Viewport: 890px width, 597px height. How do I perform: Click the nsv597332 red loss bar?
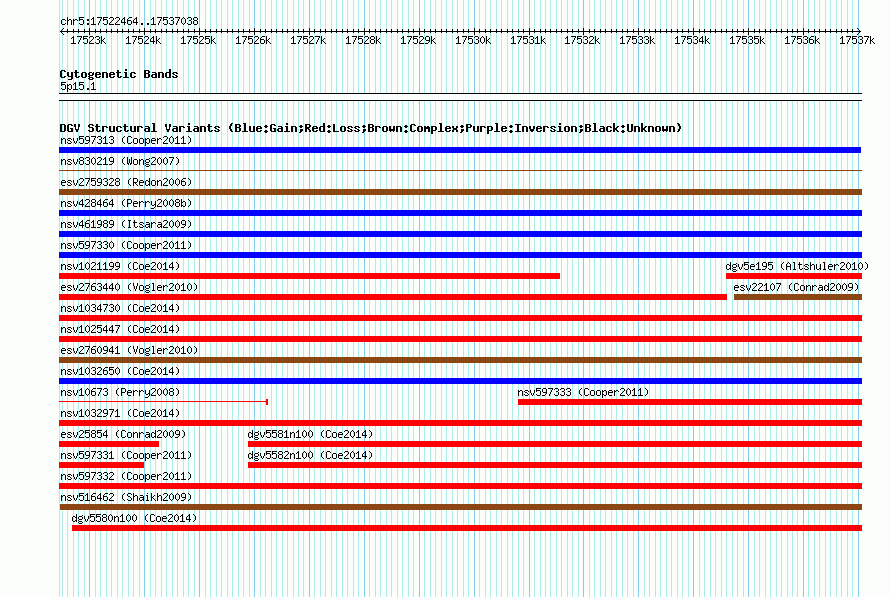[460, 486]
